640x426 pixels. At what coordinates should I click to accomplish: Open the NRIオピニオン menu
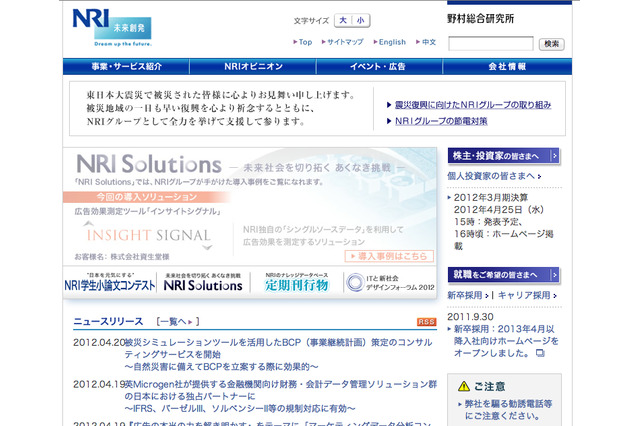pos(253,66)
